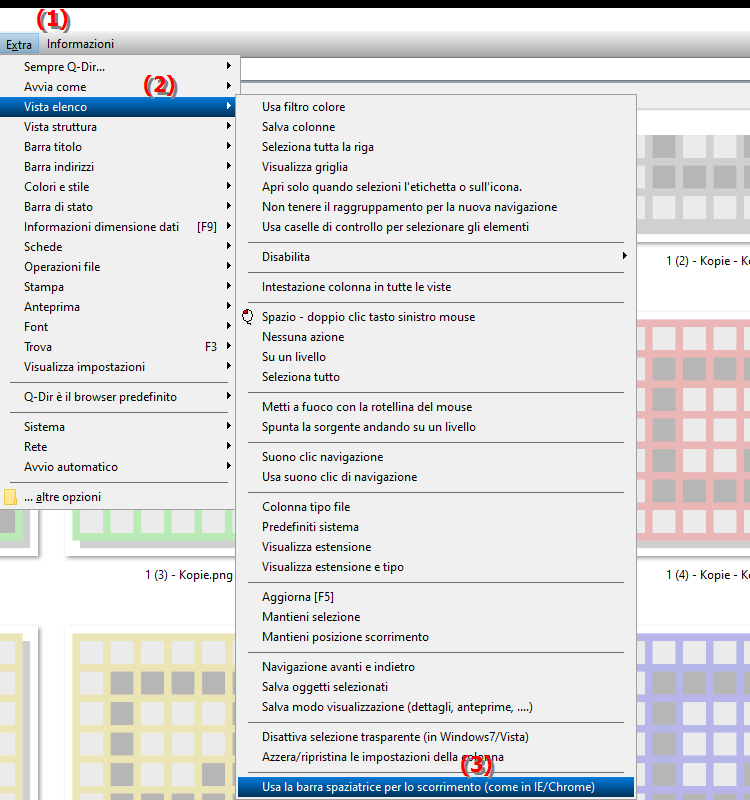The width and height of the screenshot is (750, 800).
Task: Expand the Avvia come submenu
Action: tap(117, 87)
